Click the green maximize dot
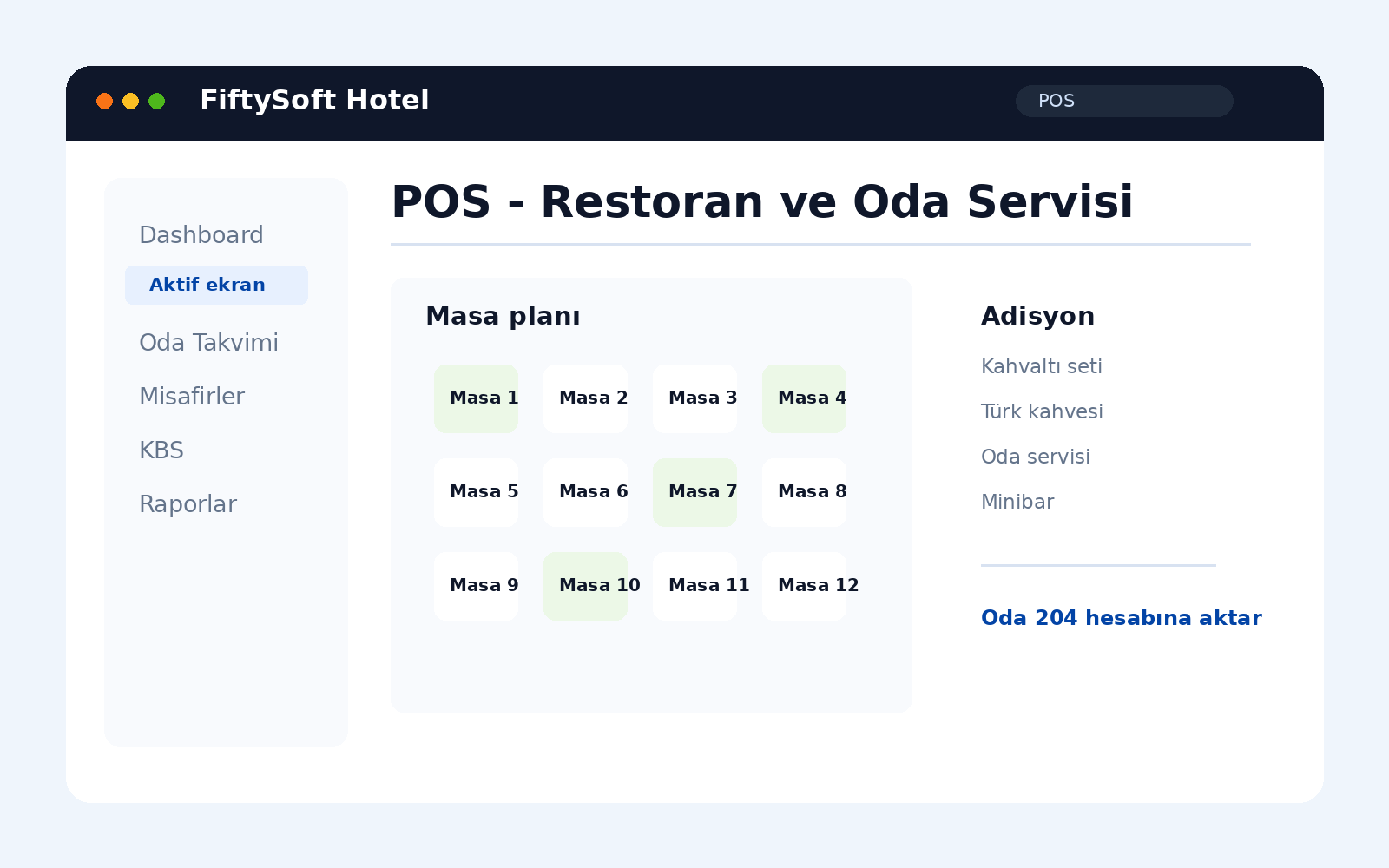The width and height of the screenshot is (1389, 868). click(x=156, y=101)
